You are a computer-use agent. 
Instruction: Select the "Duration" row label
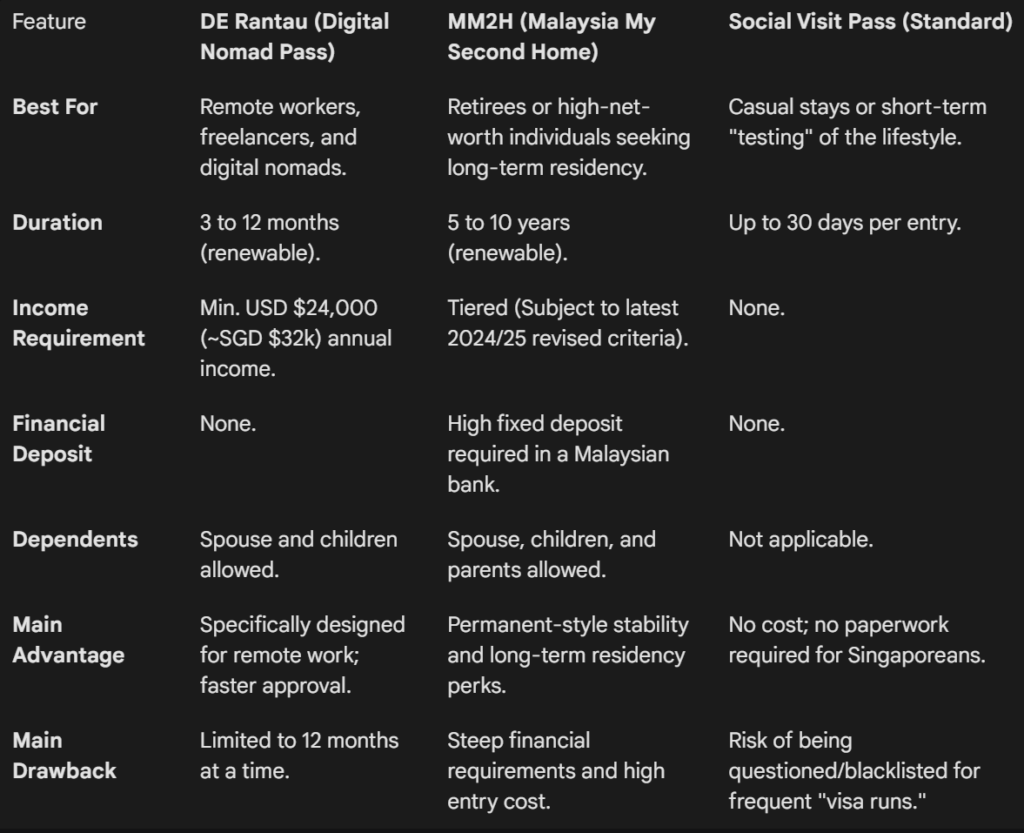click(x=57, y=223)
